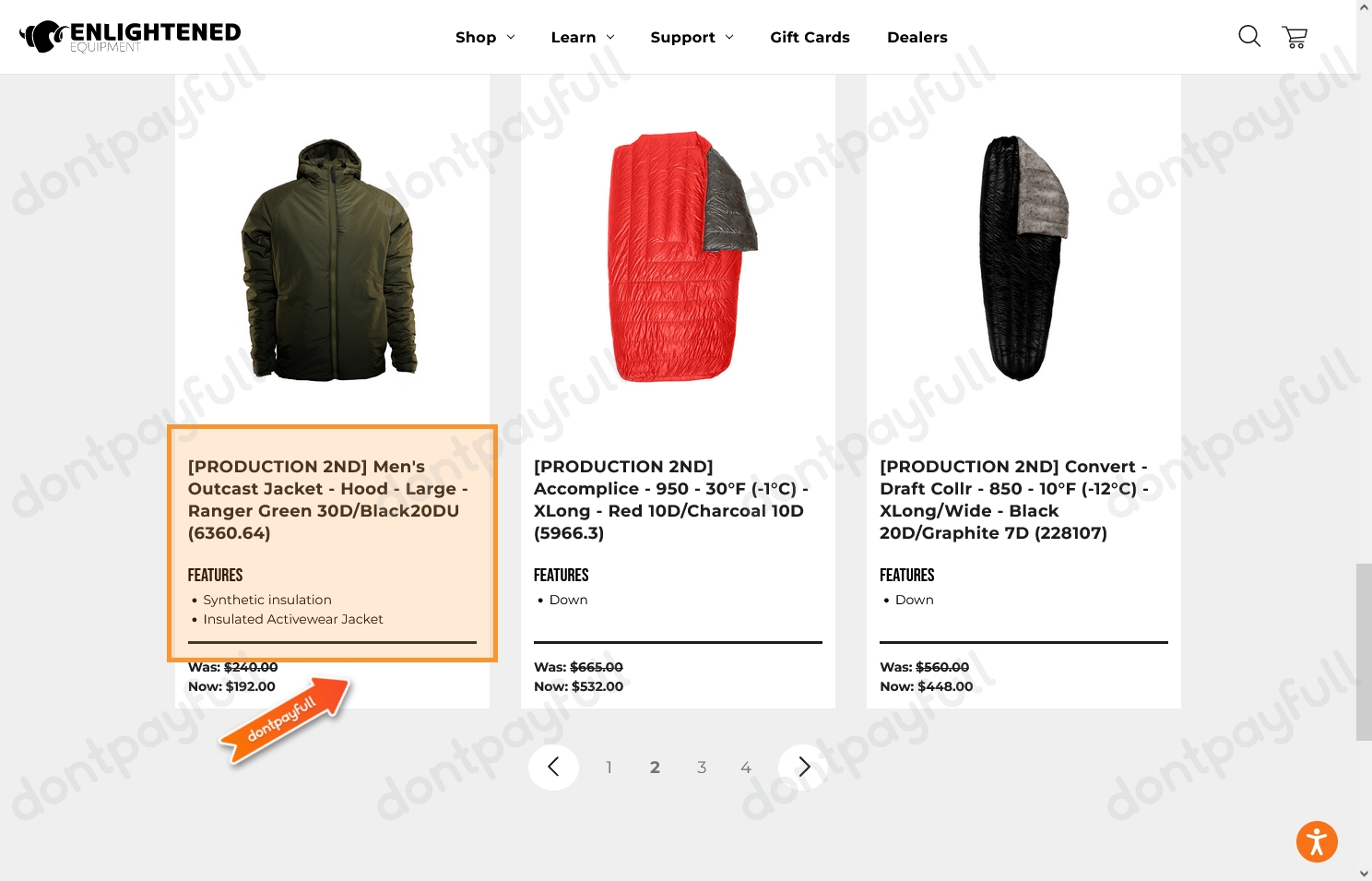Go to page 3 of results

point(702,767)
